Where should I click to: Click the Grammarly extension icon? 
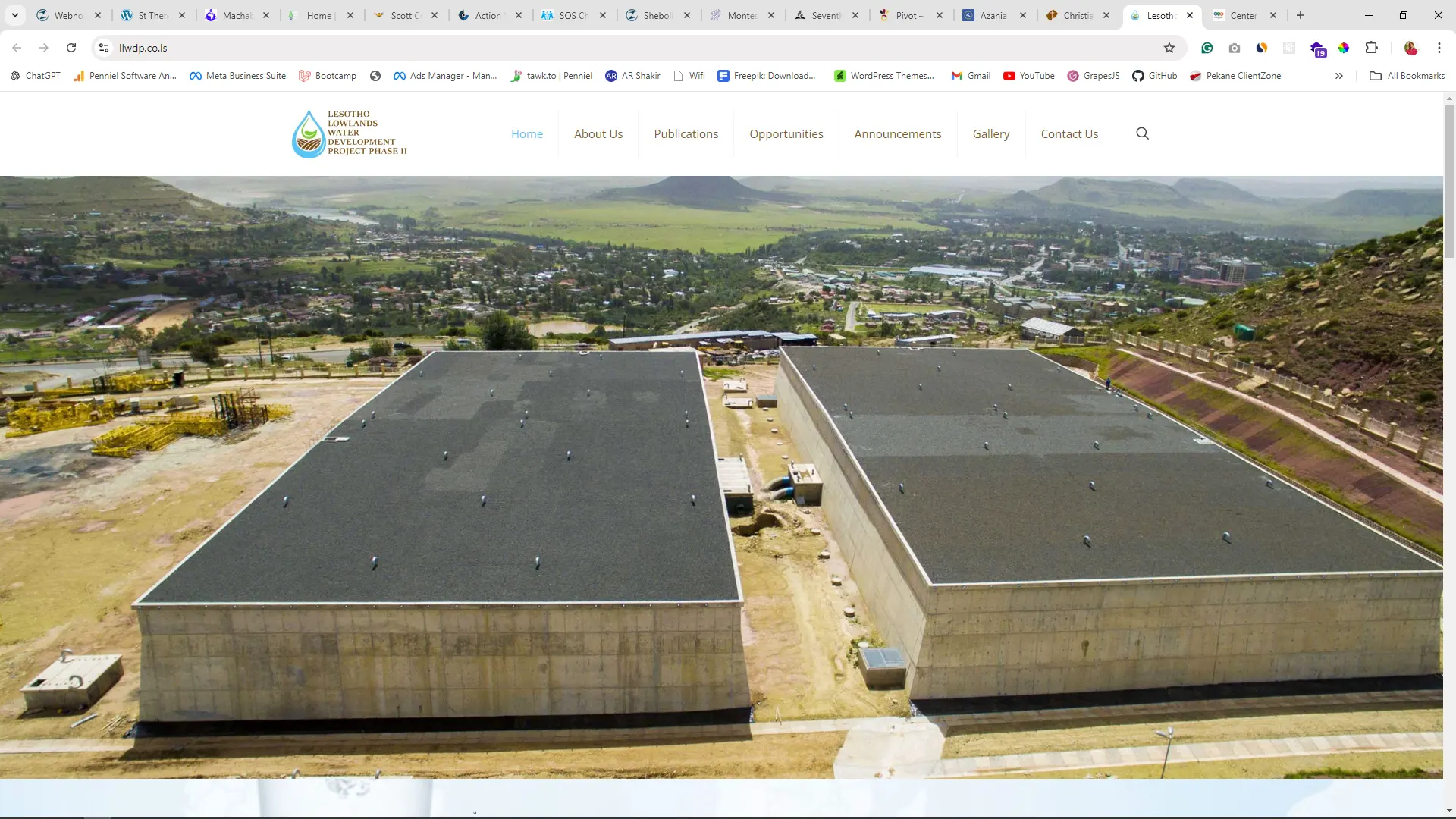(x=1207, y=48)
